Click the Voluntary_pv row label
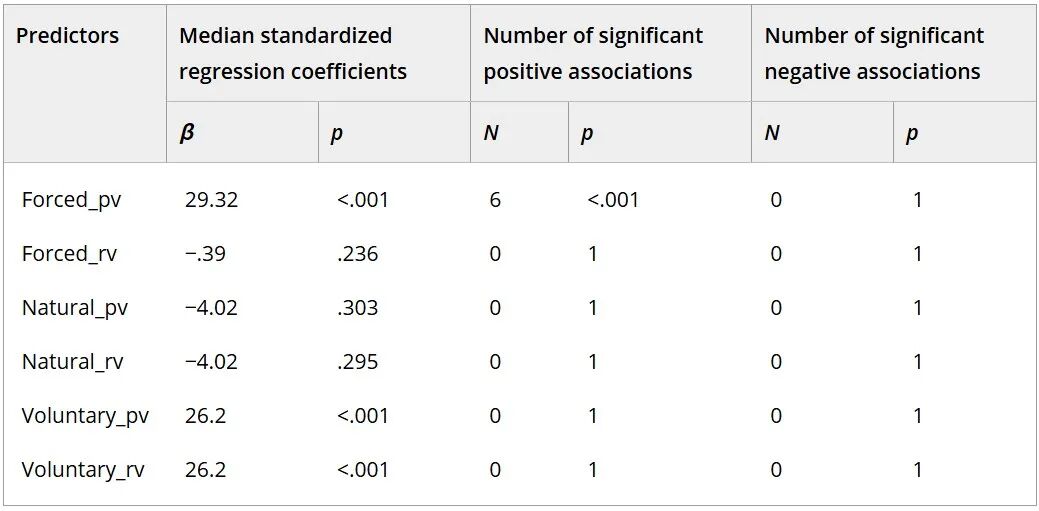This screenshot has width=1039, height=511. (x=85, y=416)
